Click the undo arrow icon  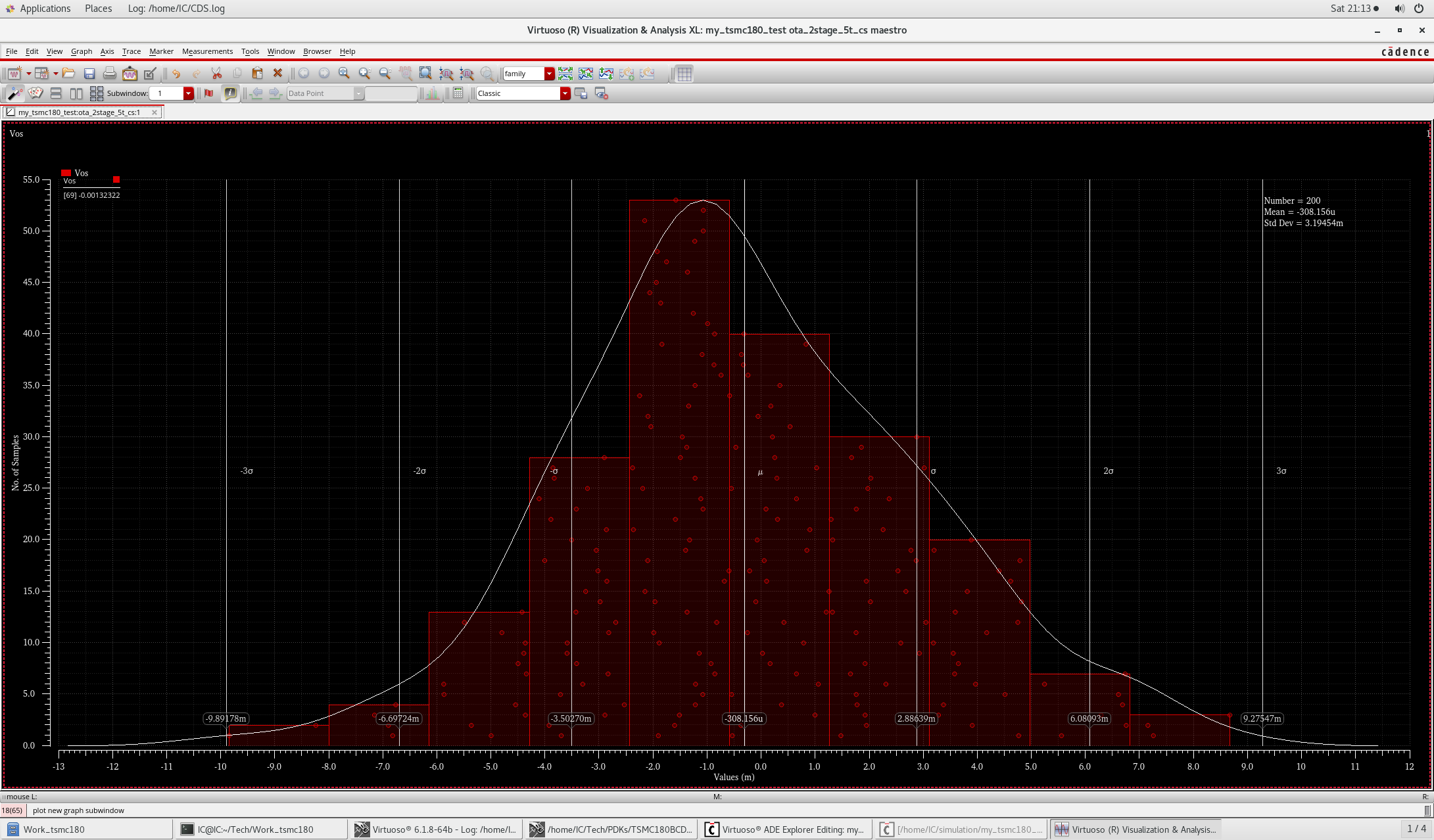(x=176, y=74)
